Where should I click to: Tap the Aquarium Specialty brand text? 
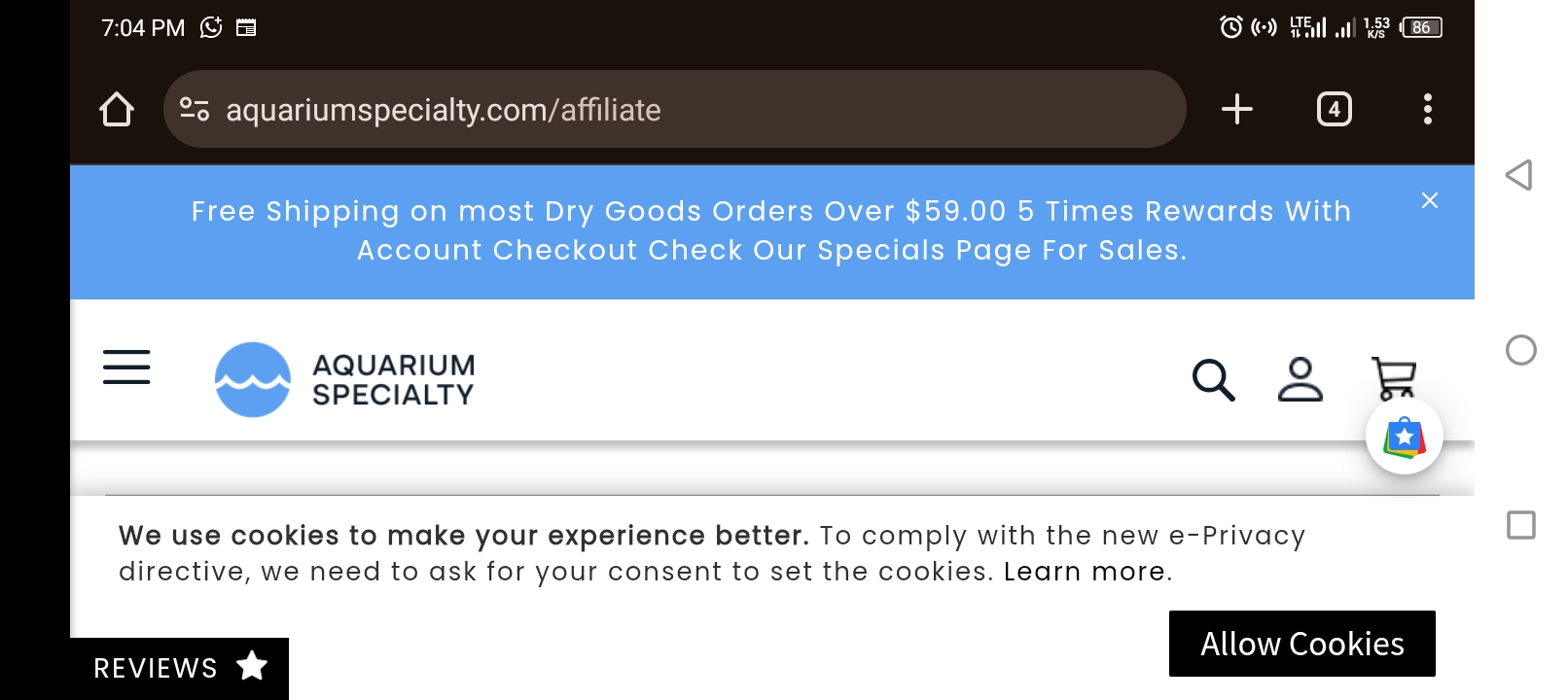[393, 379]
